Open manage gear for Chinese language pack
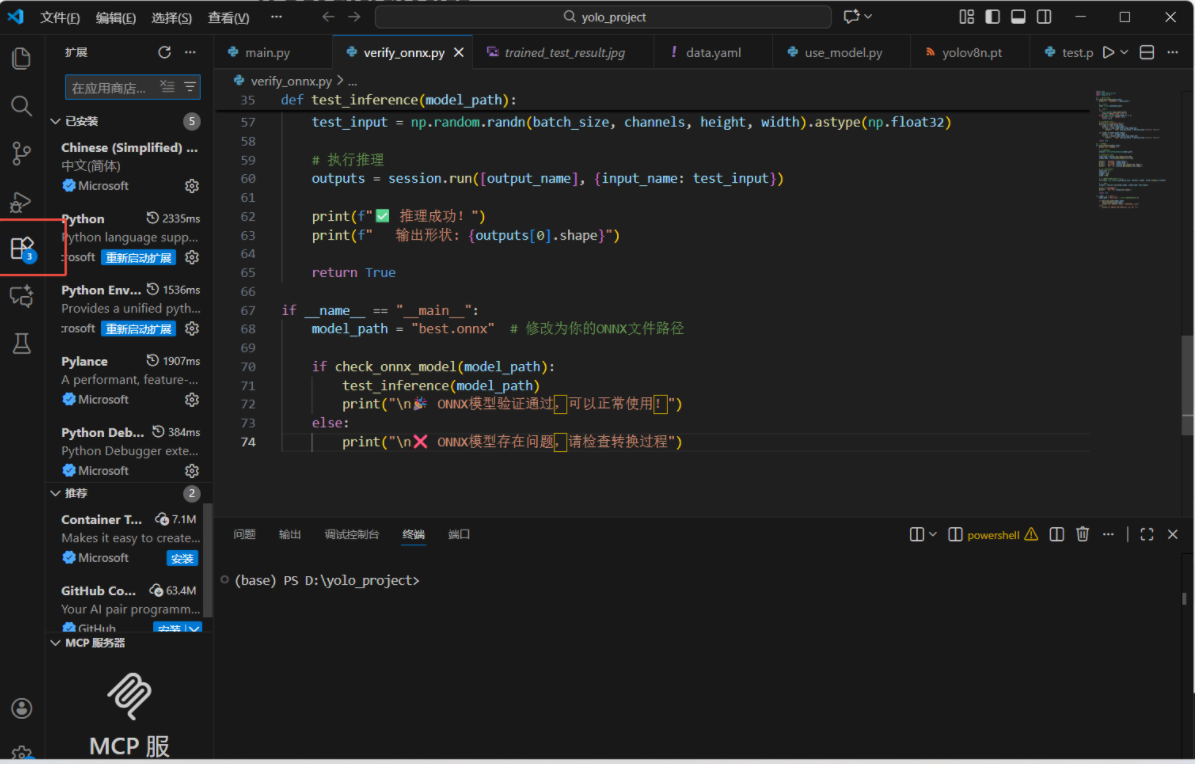 pyautogui.click(x=191, y=186)
